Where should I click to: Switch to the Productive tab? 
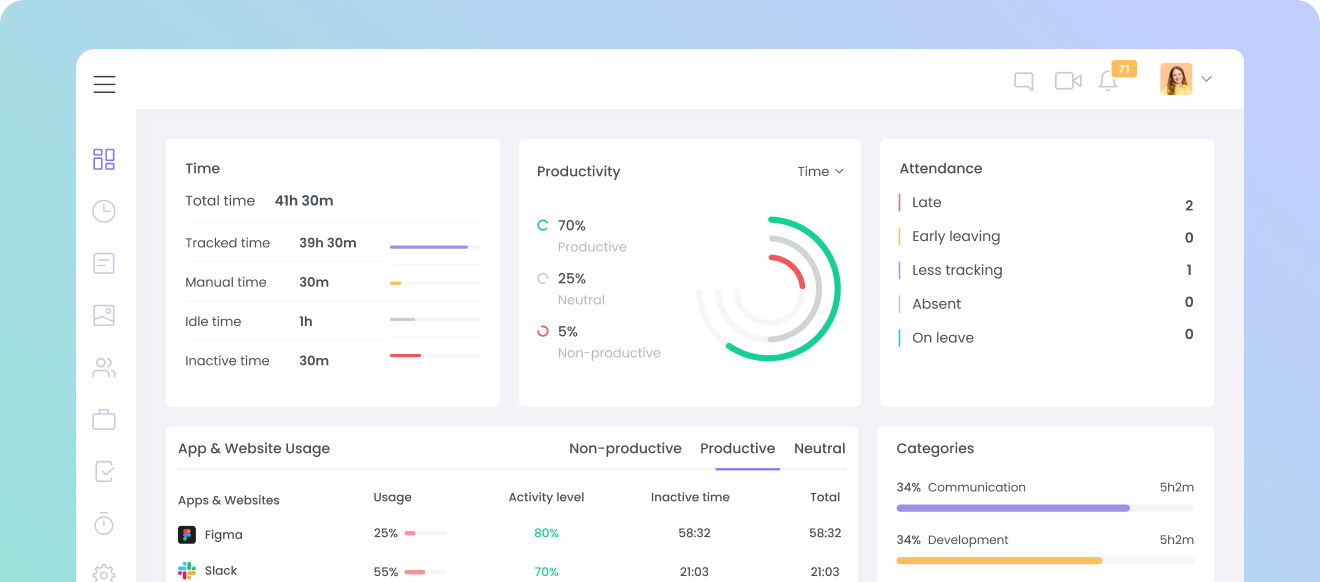pyautogui.click(x=738, y=448)
